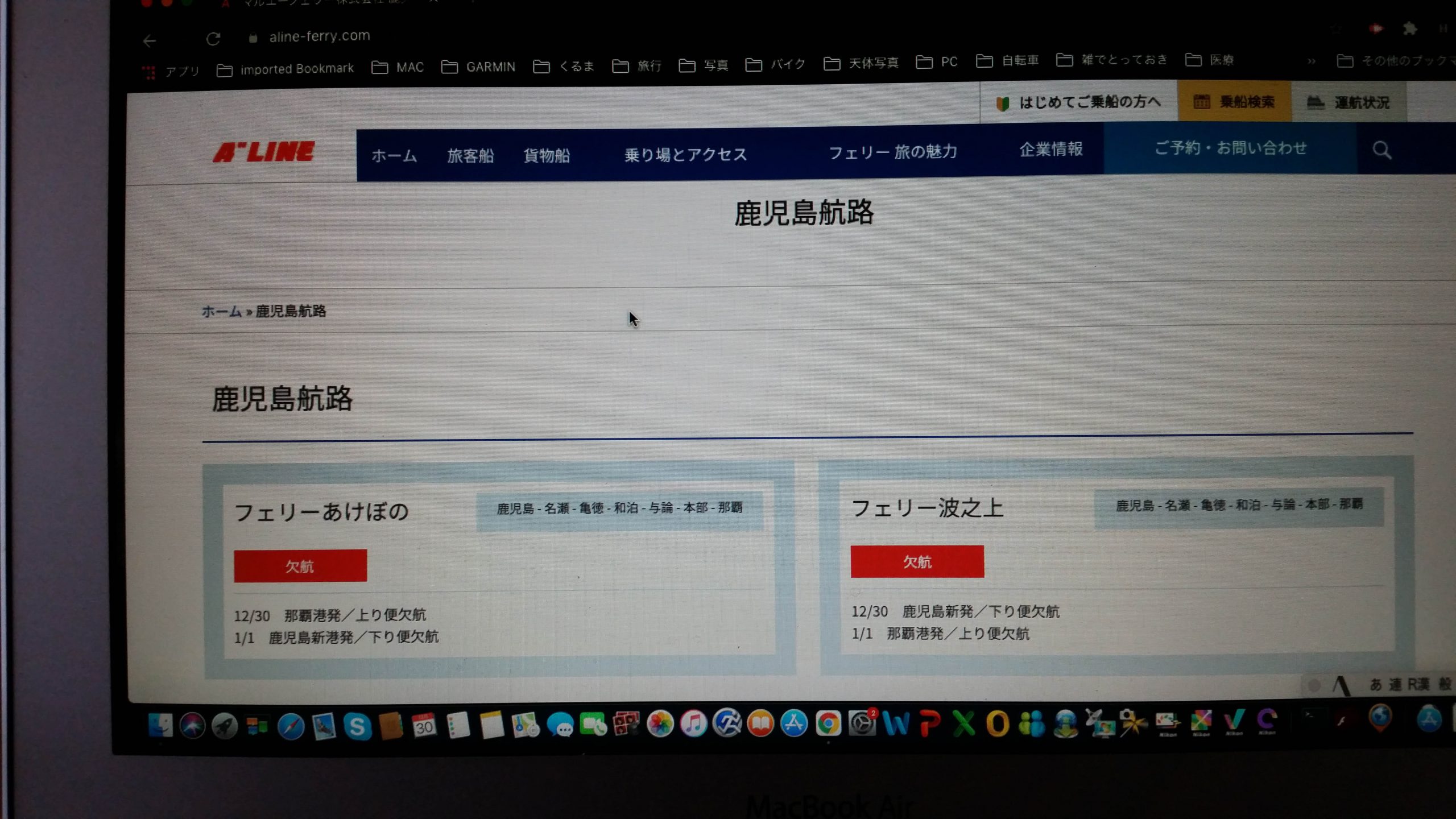Click the '12/30 鹿児島新発/下り便欠航' notice
This screenshot has height=819, width=1456.
[955, 612]
